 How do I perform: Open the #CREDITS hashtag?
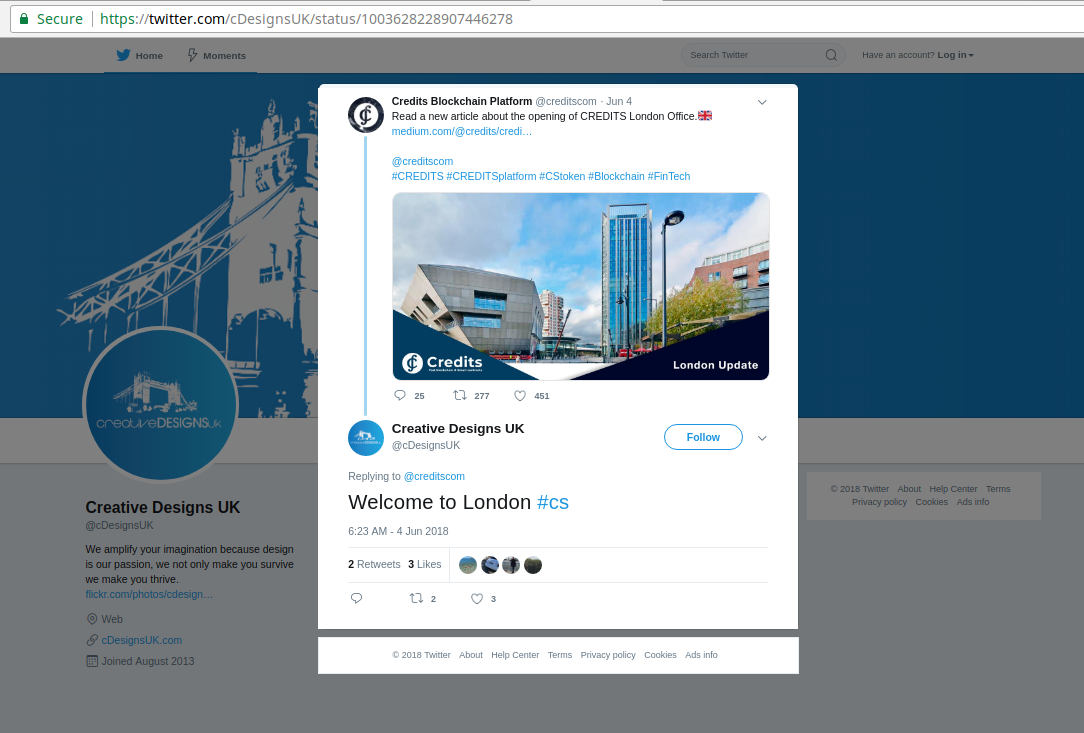(418, 176)
